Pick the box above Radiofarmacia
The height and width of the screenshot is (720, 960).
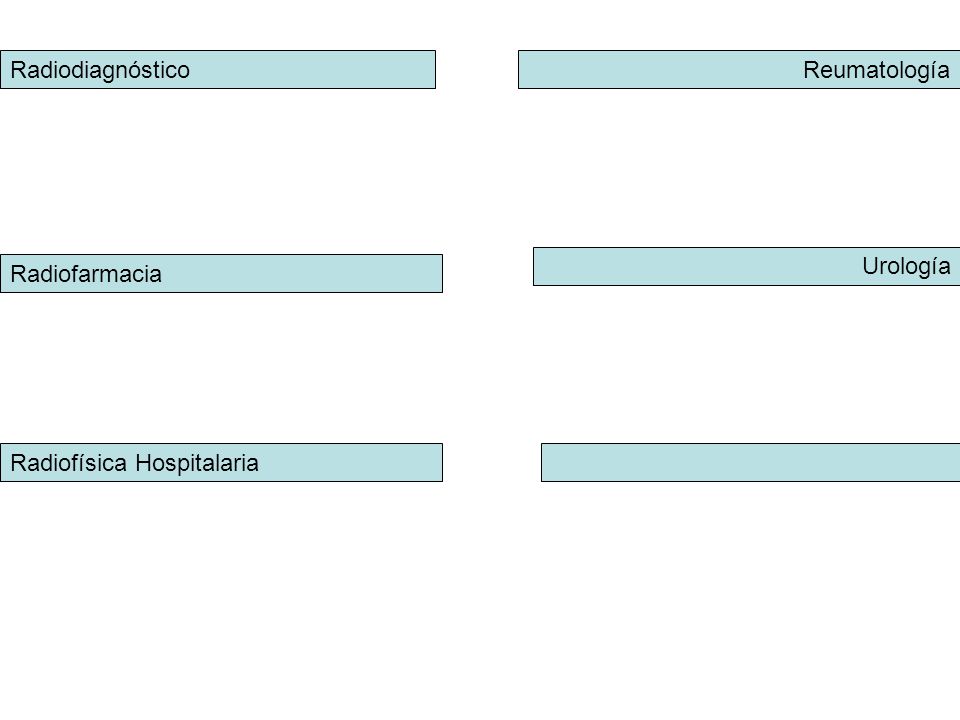[x=218, y=70]
